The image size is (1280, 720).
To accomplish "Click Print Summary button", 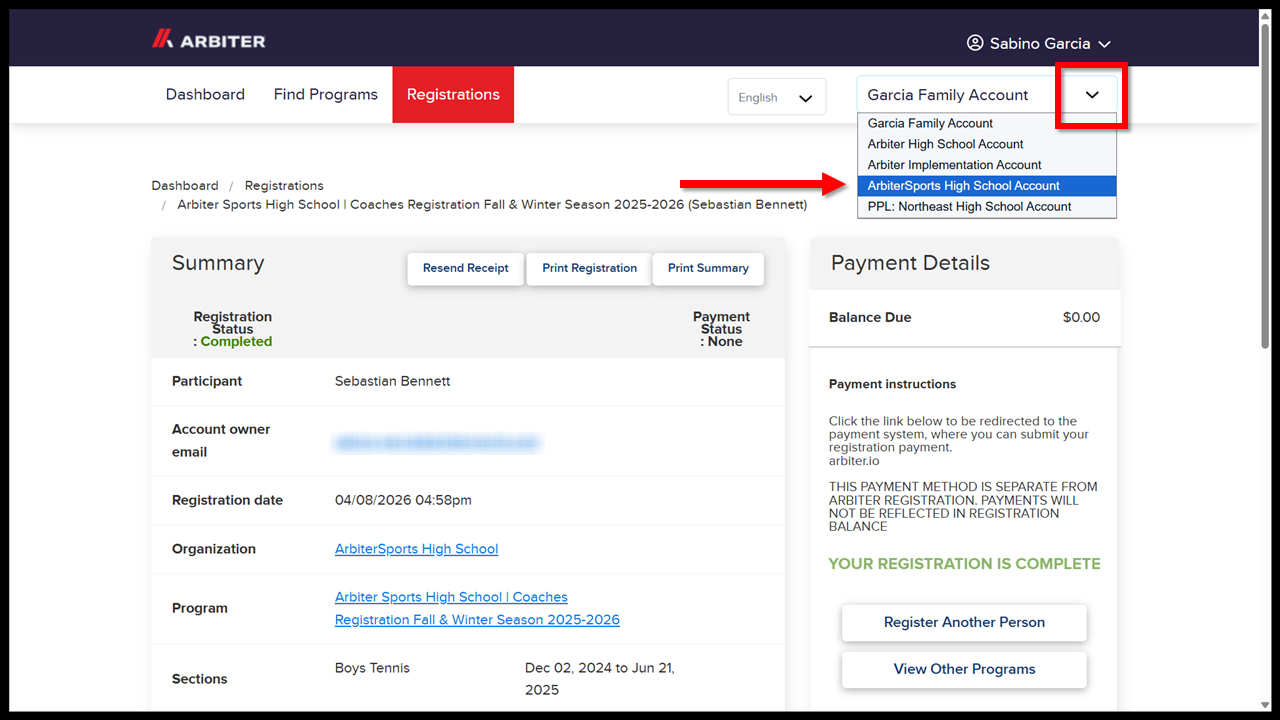I will [x=708, y=268].
